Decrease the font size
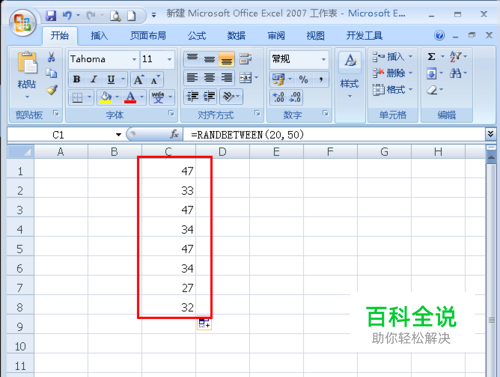The image size is (500, 377). pos(155,79)
